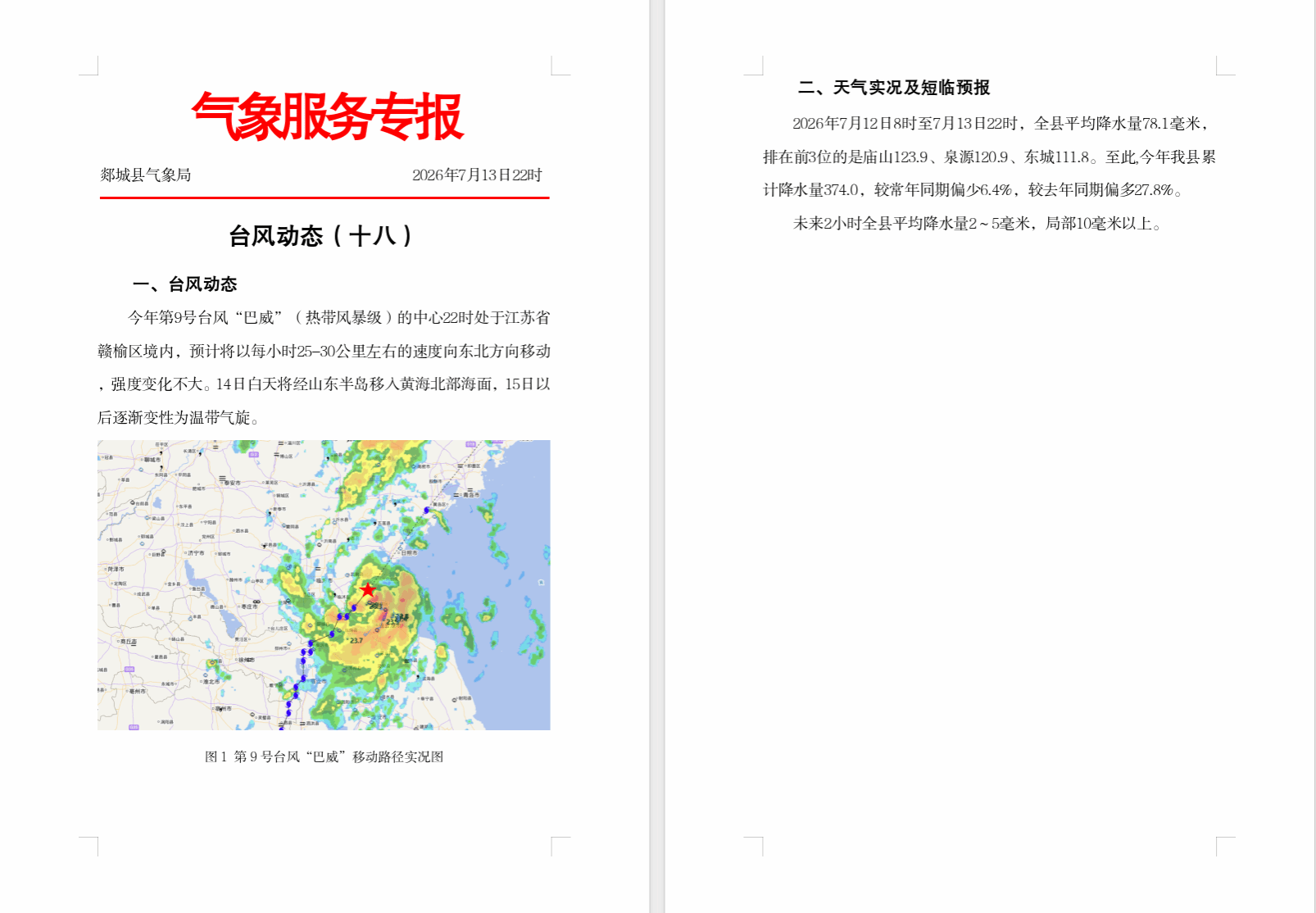This screenshot has width=1316, height=913.
Task: Click the line starting 排在前3位的是庙山123.9
Action: click(989, 157)
